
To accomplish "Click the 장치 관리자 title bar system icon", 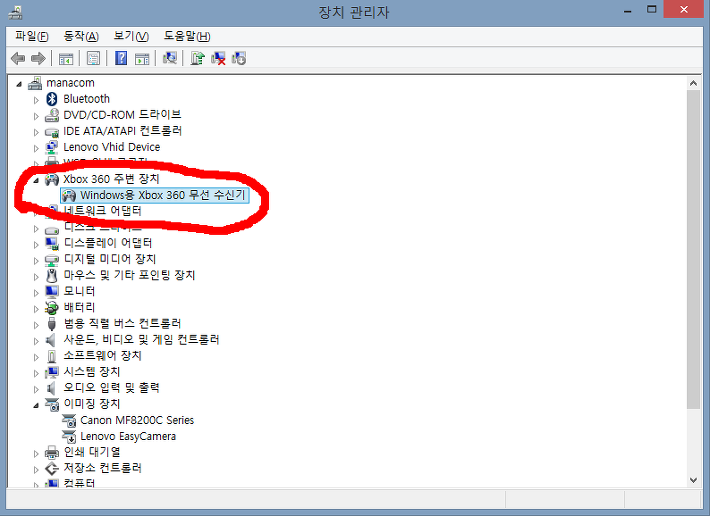I will [x=16, y=12].
